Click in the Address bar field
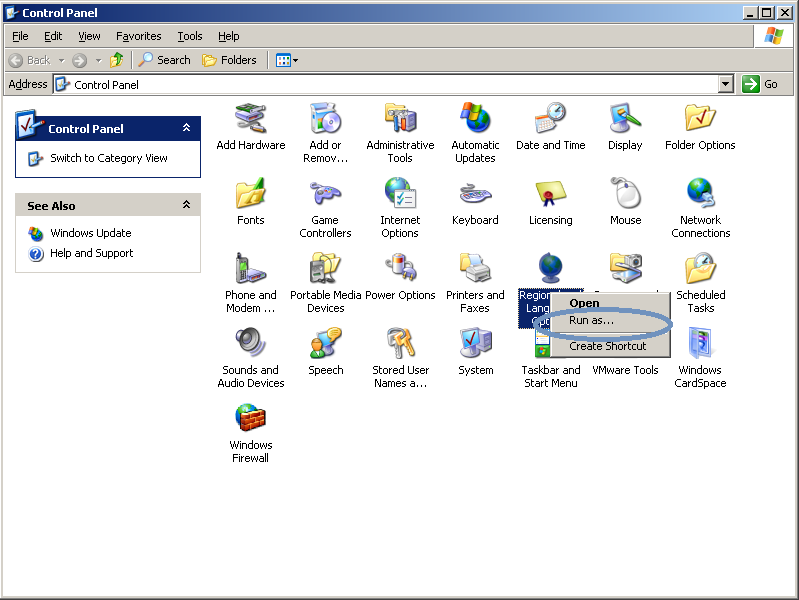 [386, 85]
